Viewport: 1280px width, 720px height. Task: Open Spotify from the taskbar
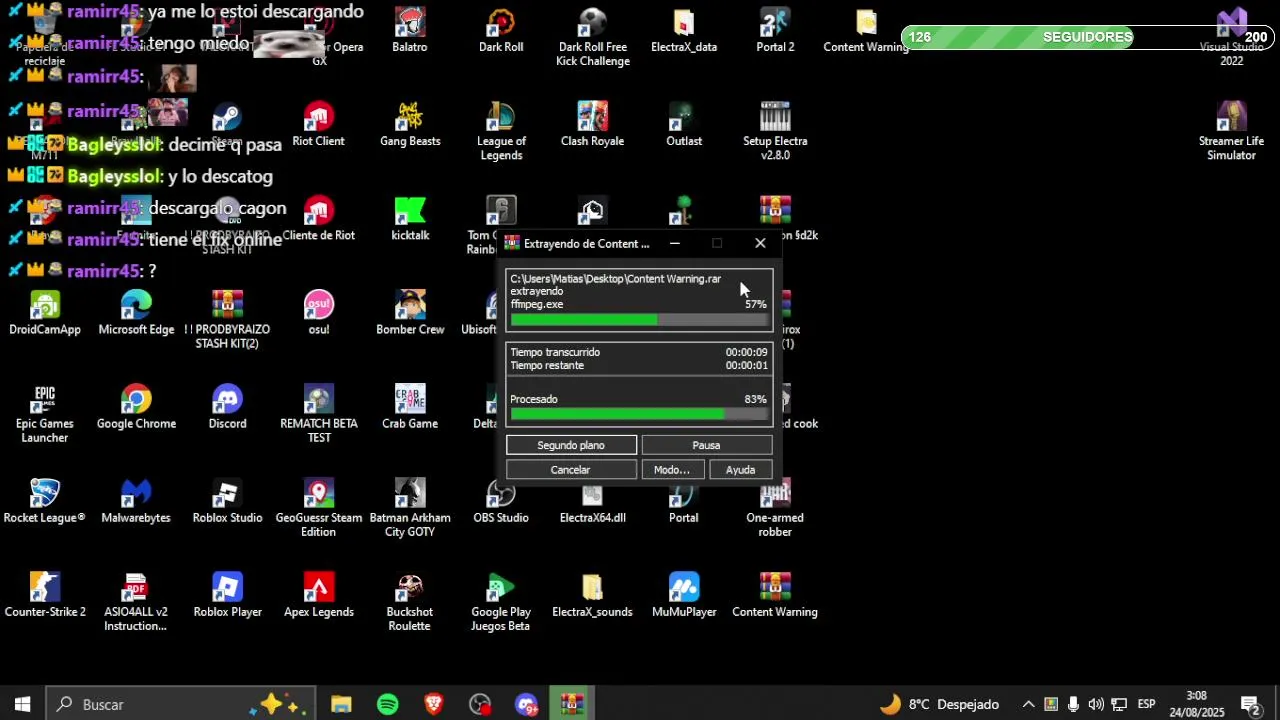[388, 704]
